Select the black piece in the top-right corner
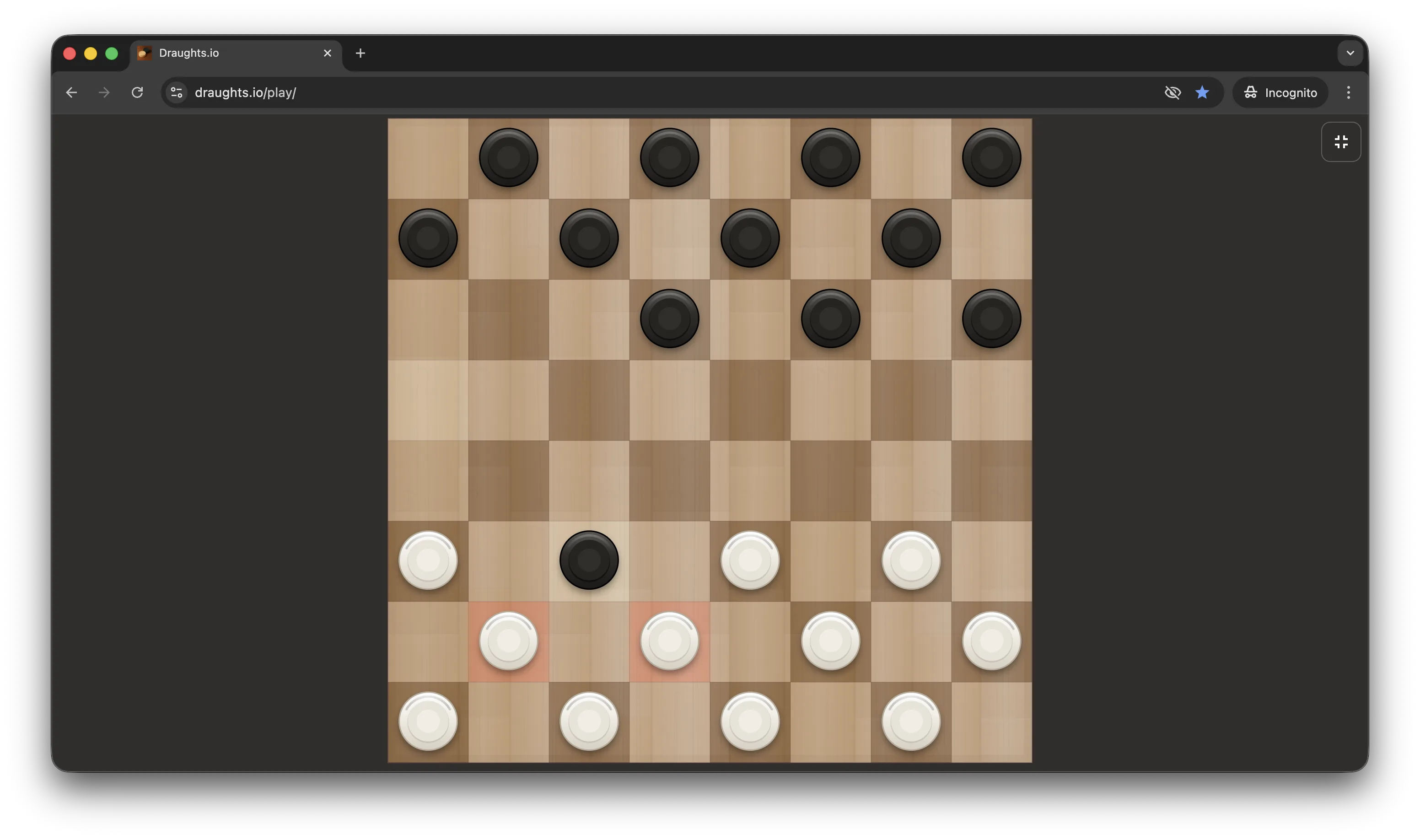Screen dimensions: 1420x840 click(990, 157)
